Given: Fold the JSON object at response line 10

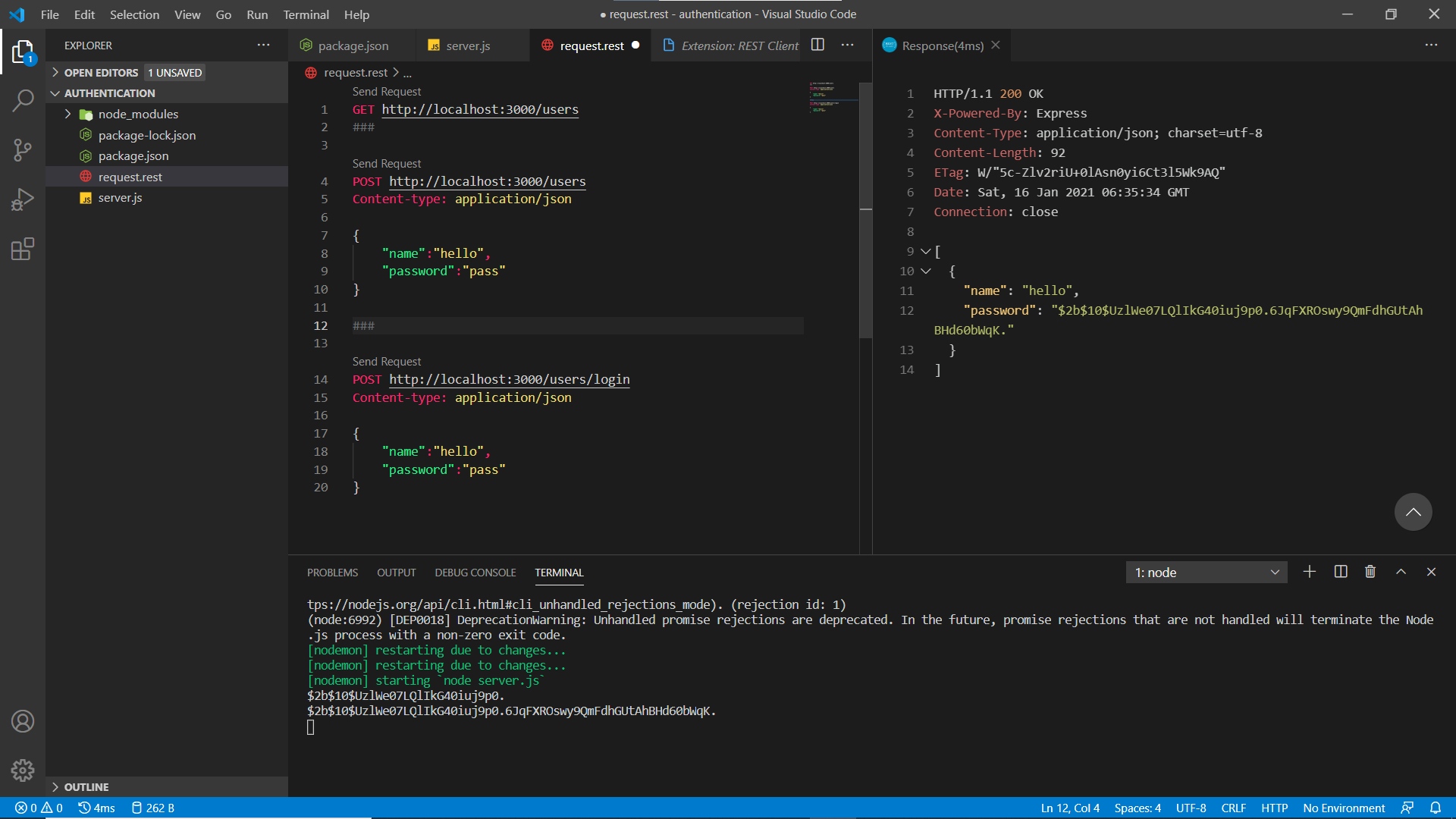Looking at the screenshot, I should click(925, 271).
